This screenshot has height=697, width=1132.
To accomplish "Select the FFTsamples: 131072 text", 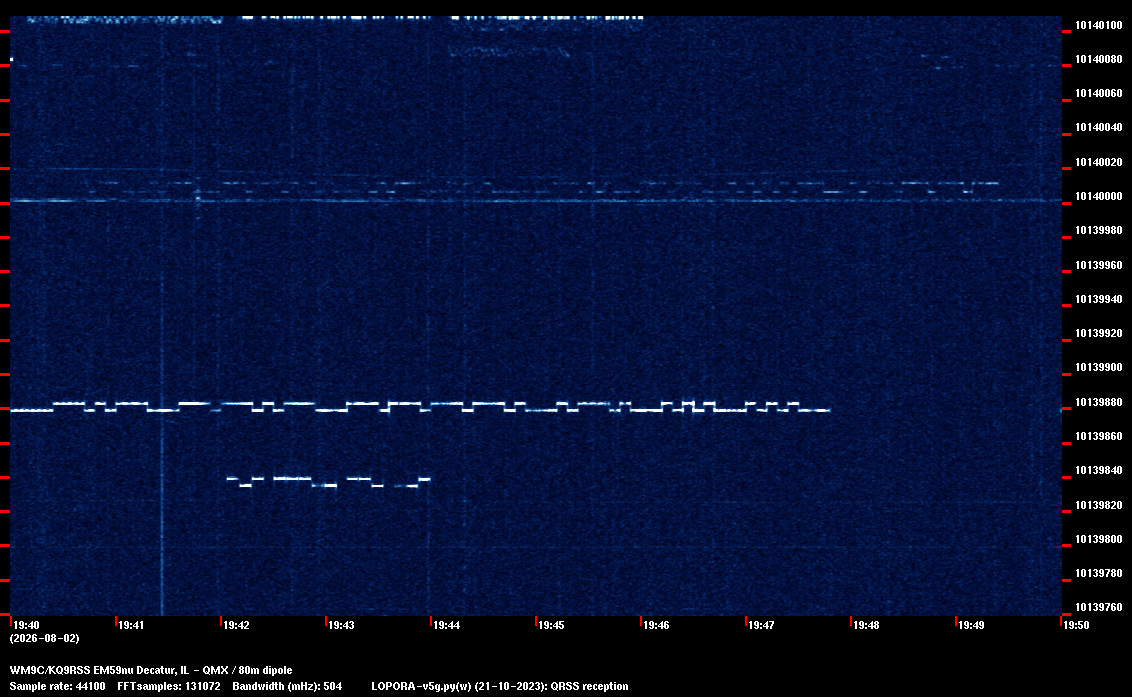I will [x=169, y=686].
